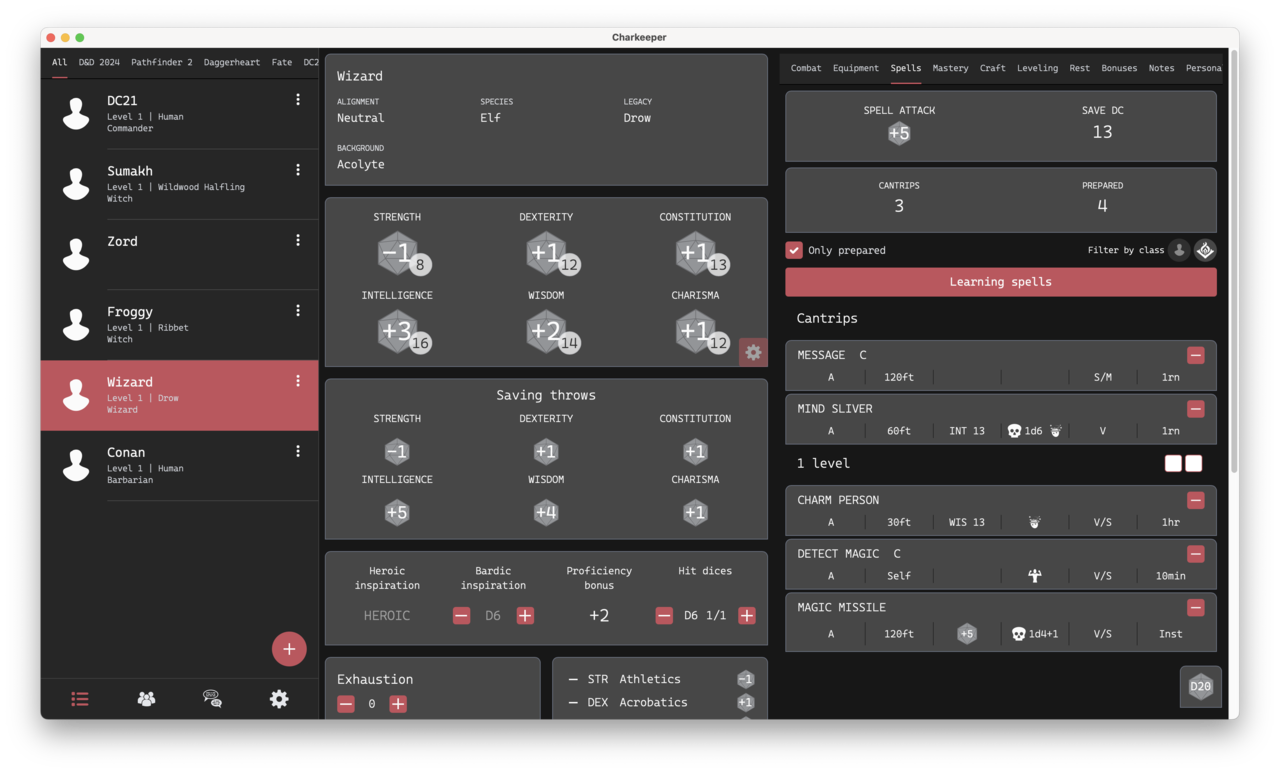Viewport: 1280px width, 773px height.
Task: Increase Exhaustion with plus button
Action: [398, 704]
